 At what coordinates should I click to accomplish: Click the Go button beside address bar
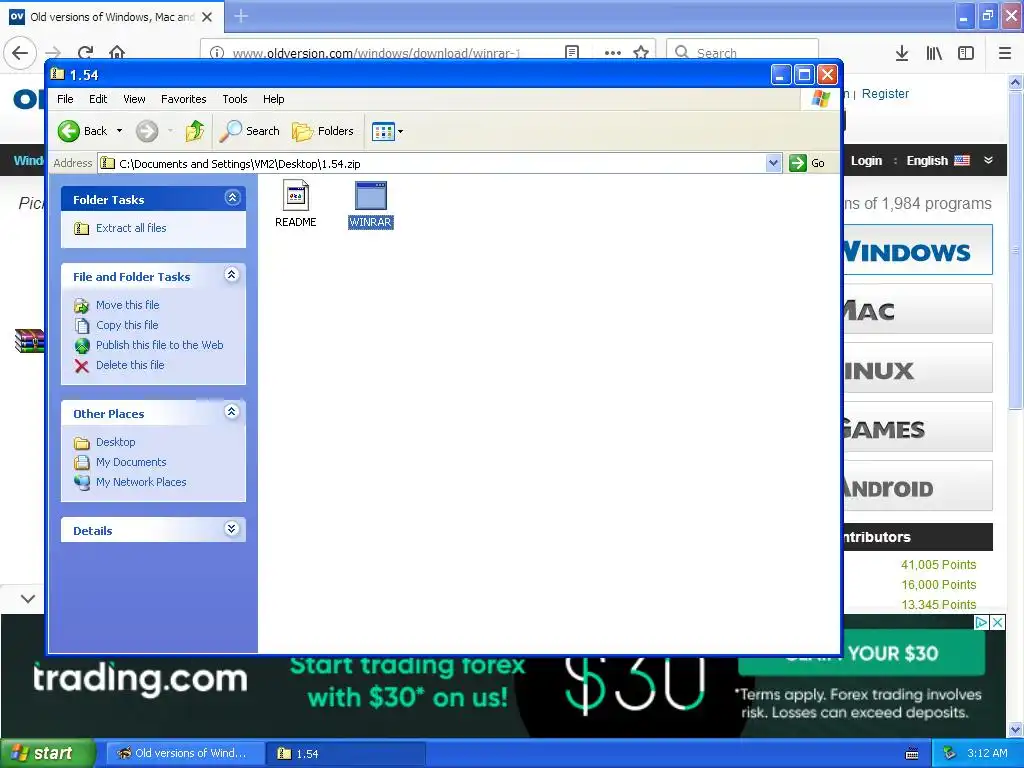pyautogui.click(x=807, y=163)
